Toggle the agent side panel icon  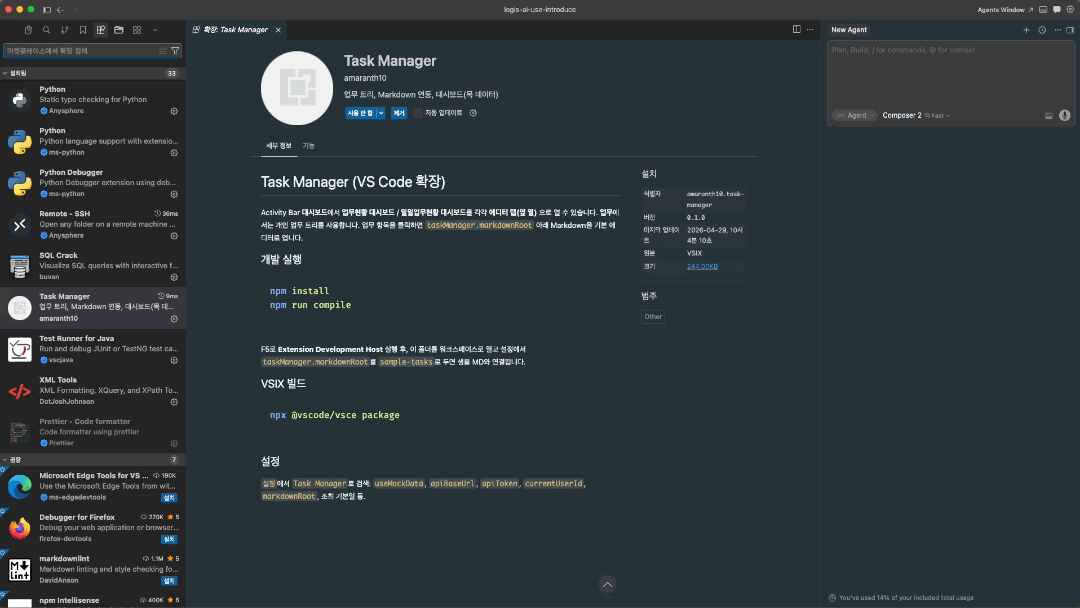(1070, 30)
